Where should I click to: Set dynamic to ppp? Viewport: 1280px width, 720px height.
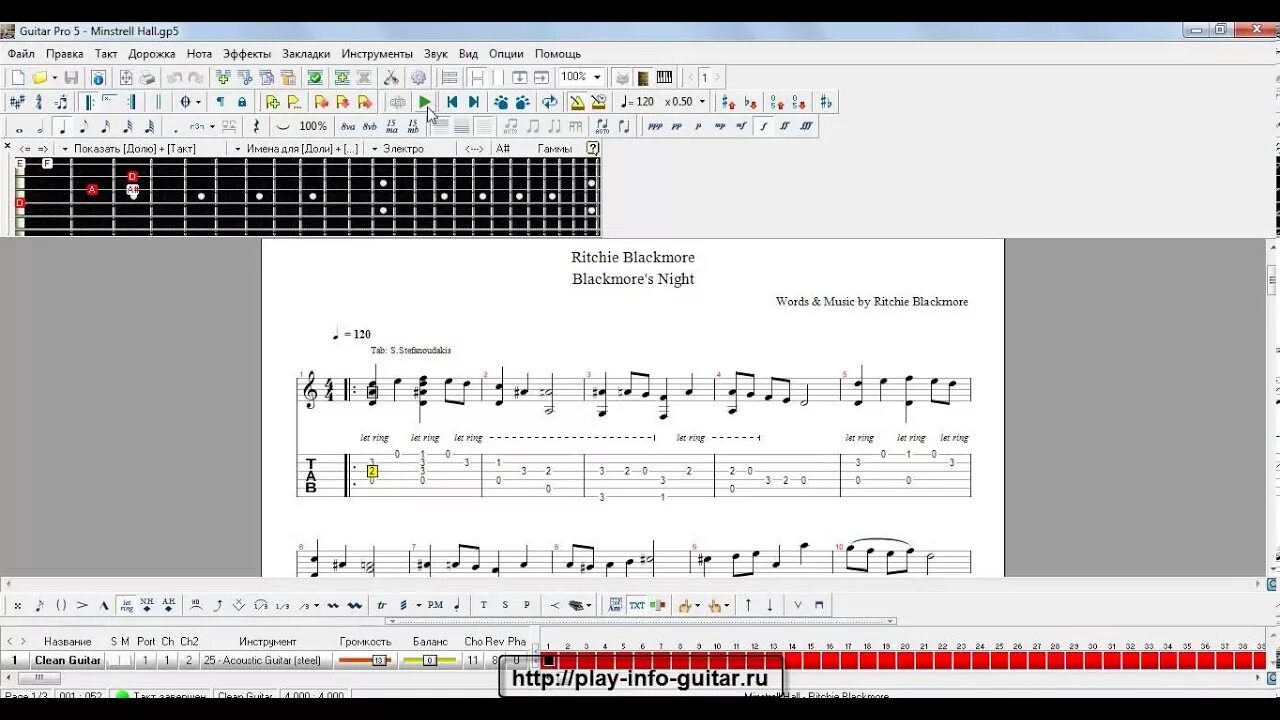point(655,127)
